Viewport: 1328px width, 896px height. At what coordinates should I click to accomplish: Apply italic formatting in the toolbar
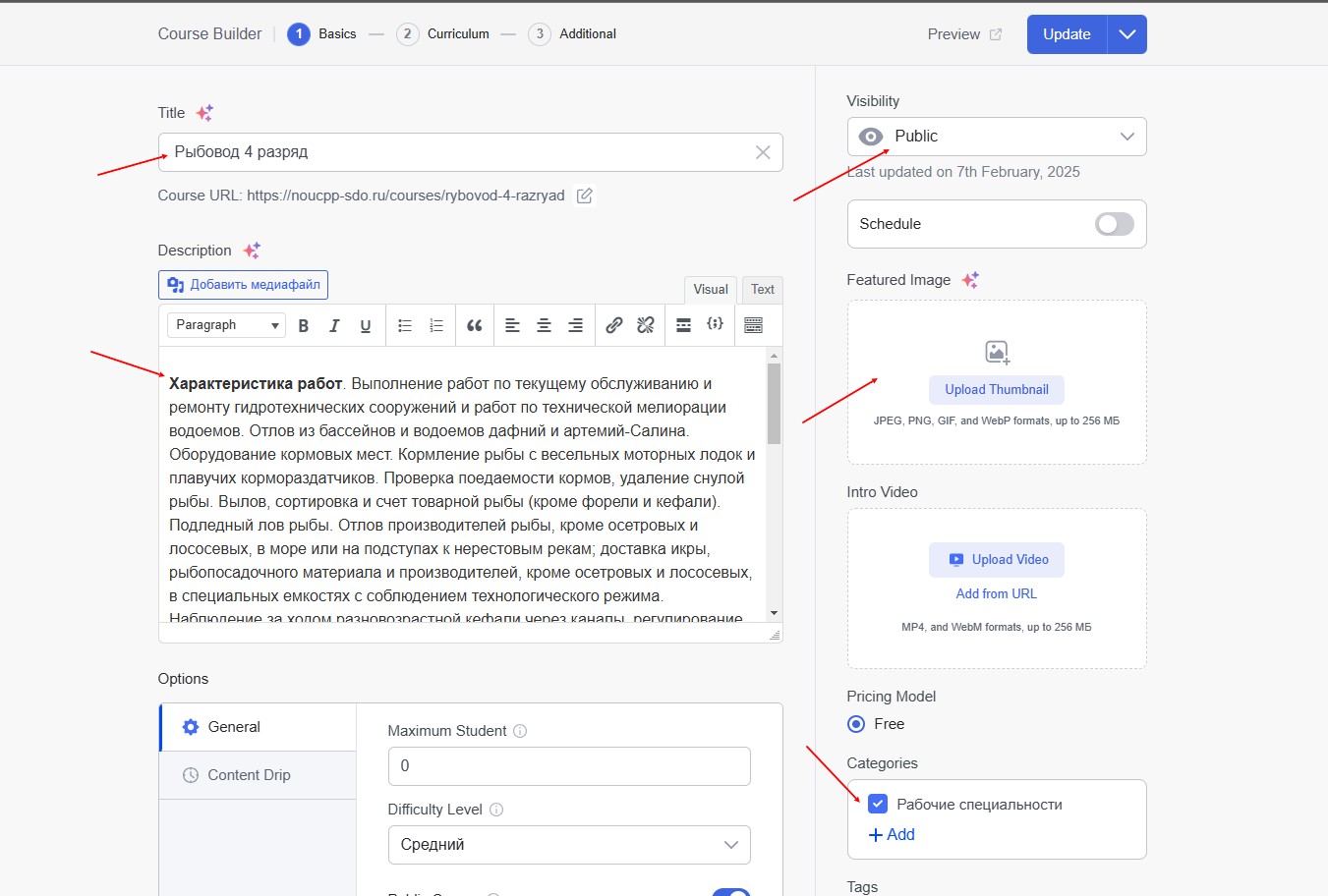coord(334,326)
